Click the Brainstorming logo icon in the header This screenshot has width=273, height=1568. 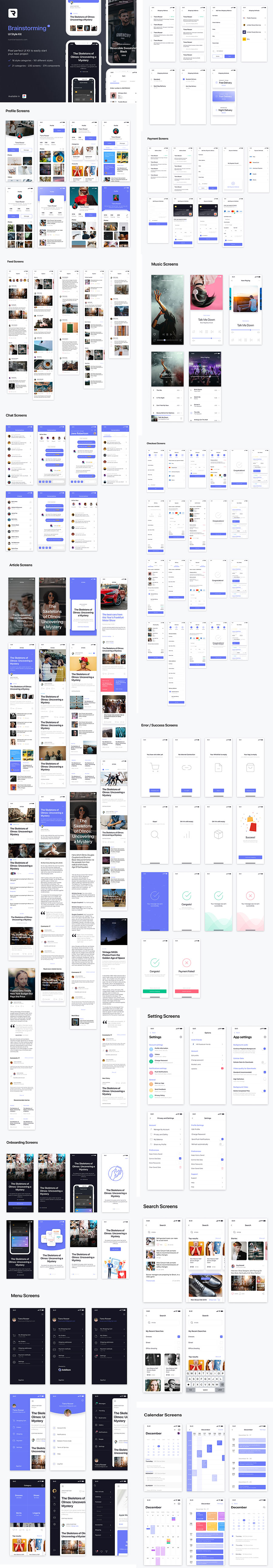tap(13, 13)
